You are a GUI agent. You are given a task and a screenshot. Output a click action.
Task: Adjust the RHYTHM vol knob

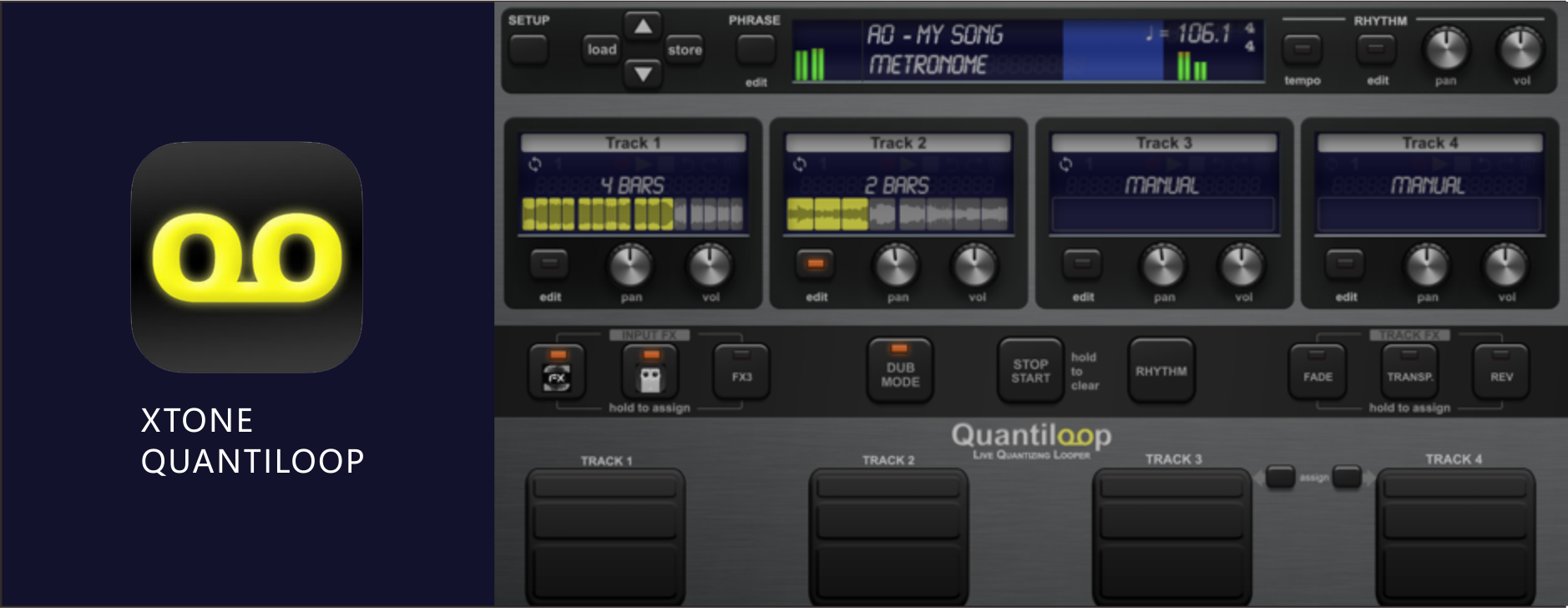(x=1521, y=48)
